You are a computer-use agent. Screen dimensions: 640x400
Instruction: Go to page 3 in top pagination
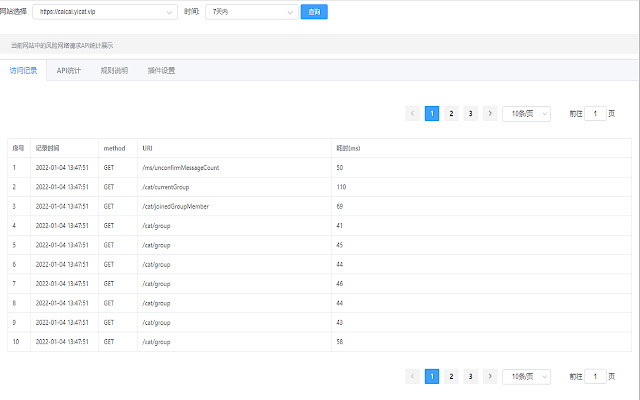tap(471, 113)
